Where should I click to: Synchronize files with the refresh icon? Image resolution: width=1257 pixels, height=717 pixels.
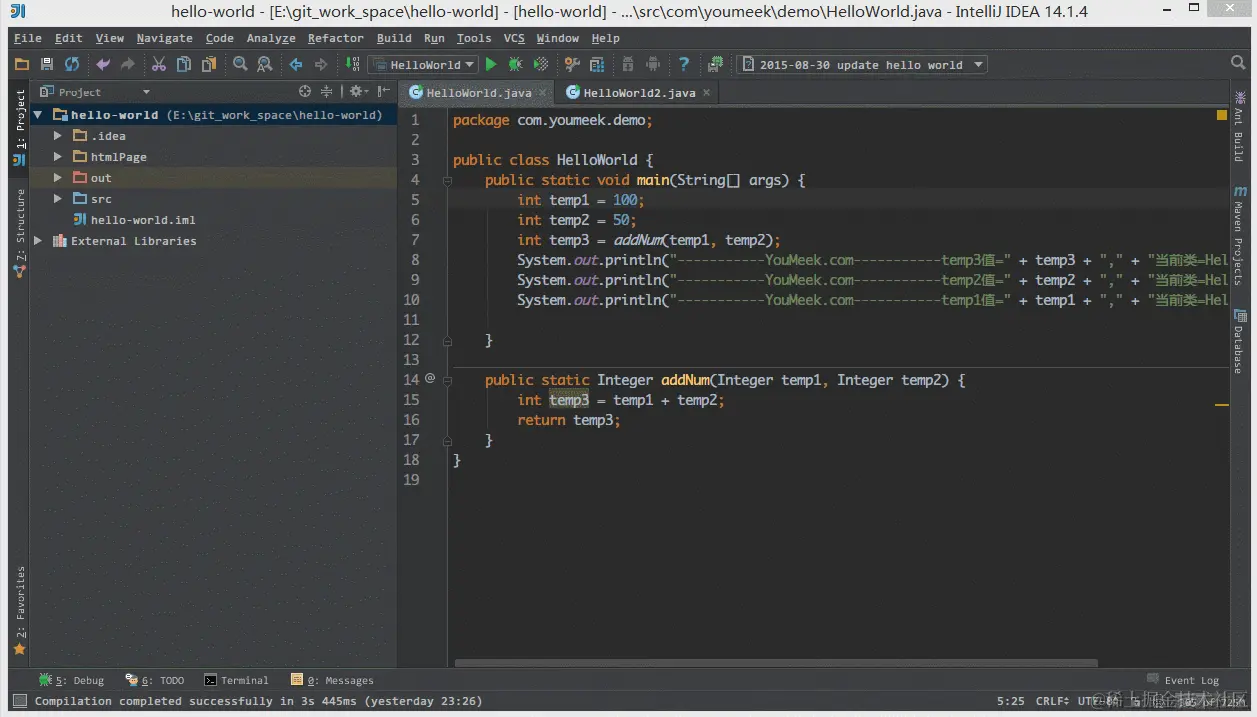(72, 63)
